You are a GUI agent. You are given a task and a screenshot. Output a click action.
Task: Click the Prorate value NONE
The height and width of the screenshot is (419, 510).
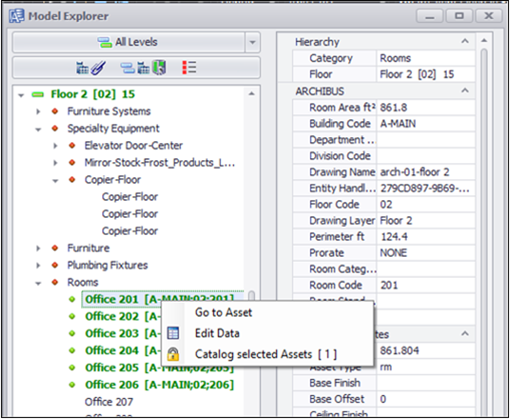pyautogui.click(x=393, y=253)
